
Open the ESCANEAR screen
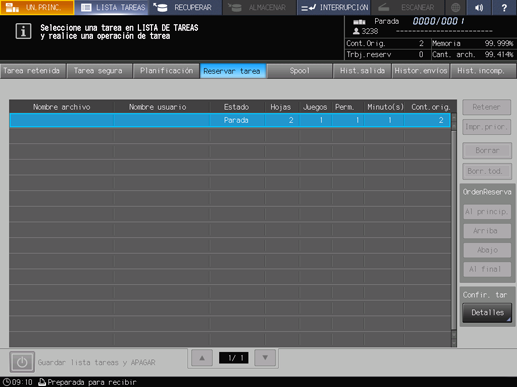[x=407, y=7]
